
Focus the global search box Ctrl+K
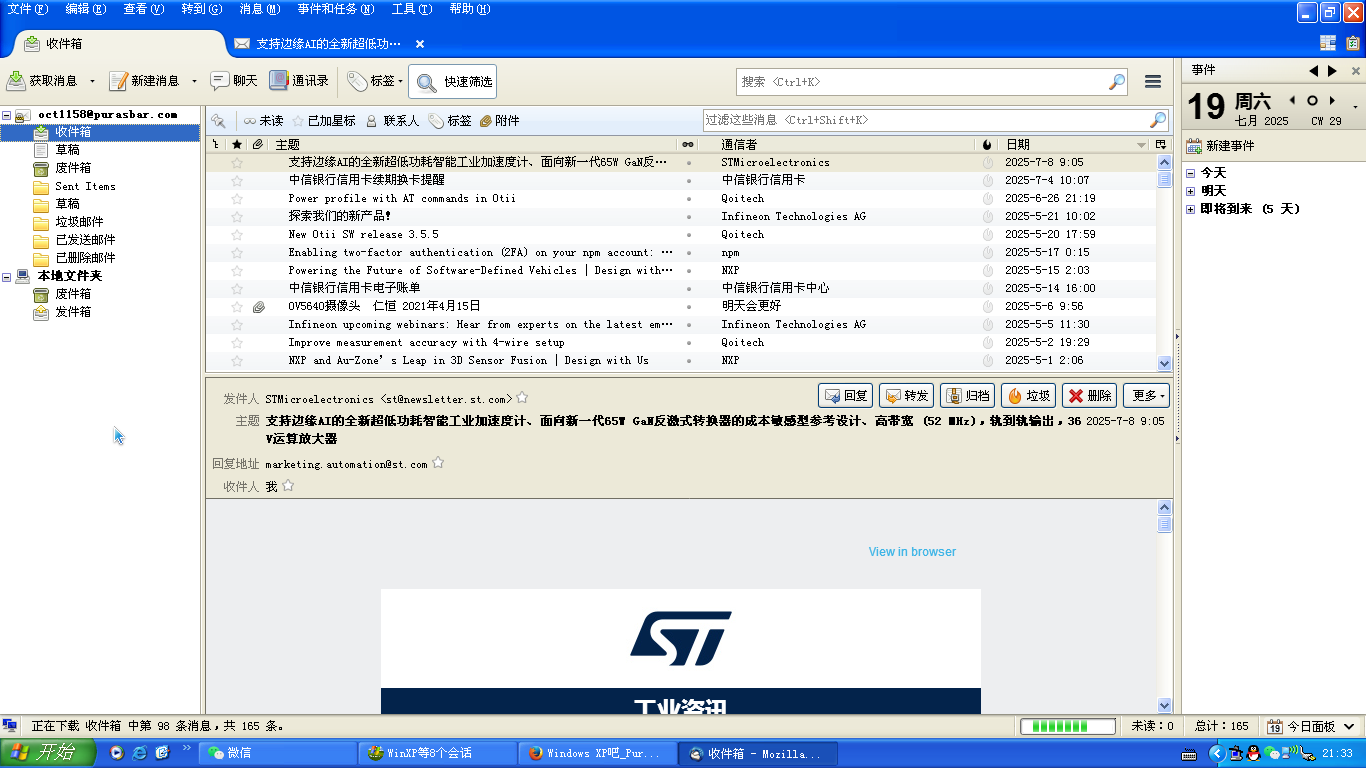tap(932, 82)
